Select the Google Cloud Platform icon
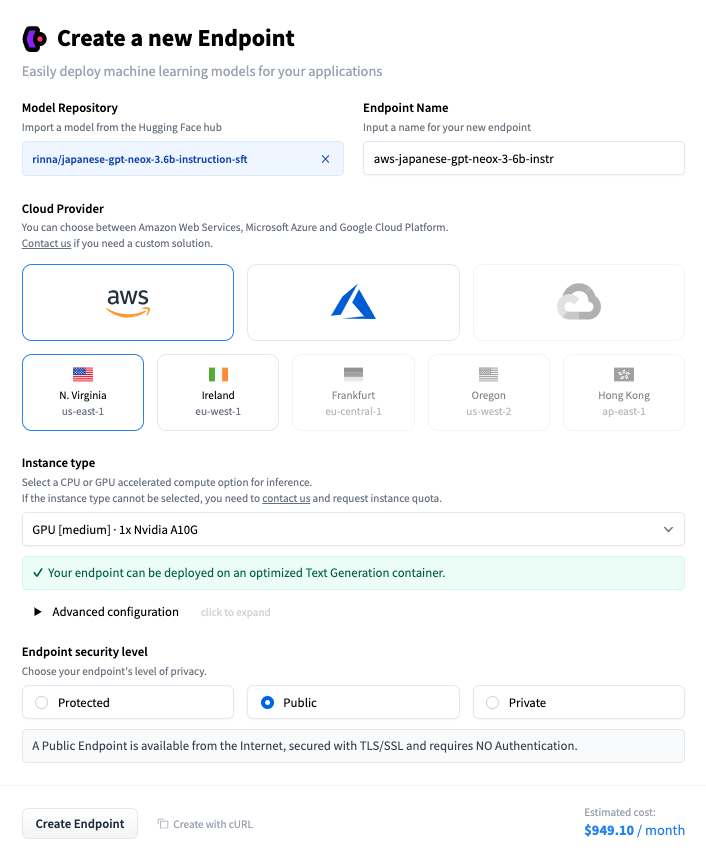Image resolution: width=706 pixels, height=861 pixels. coord(578,302)
